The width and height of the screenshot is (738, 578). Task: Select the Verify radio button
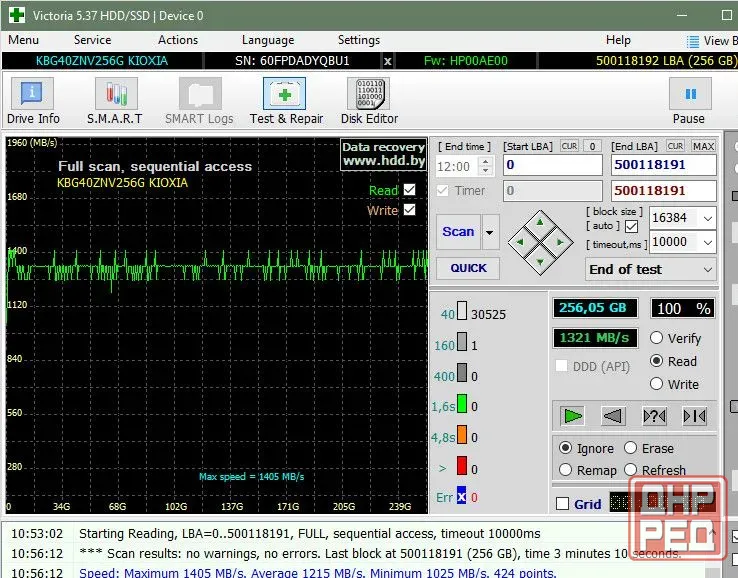coord(657,338)
